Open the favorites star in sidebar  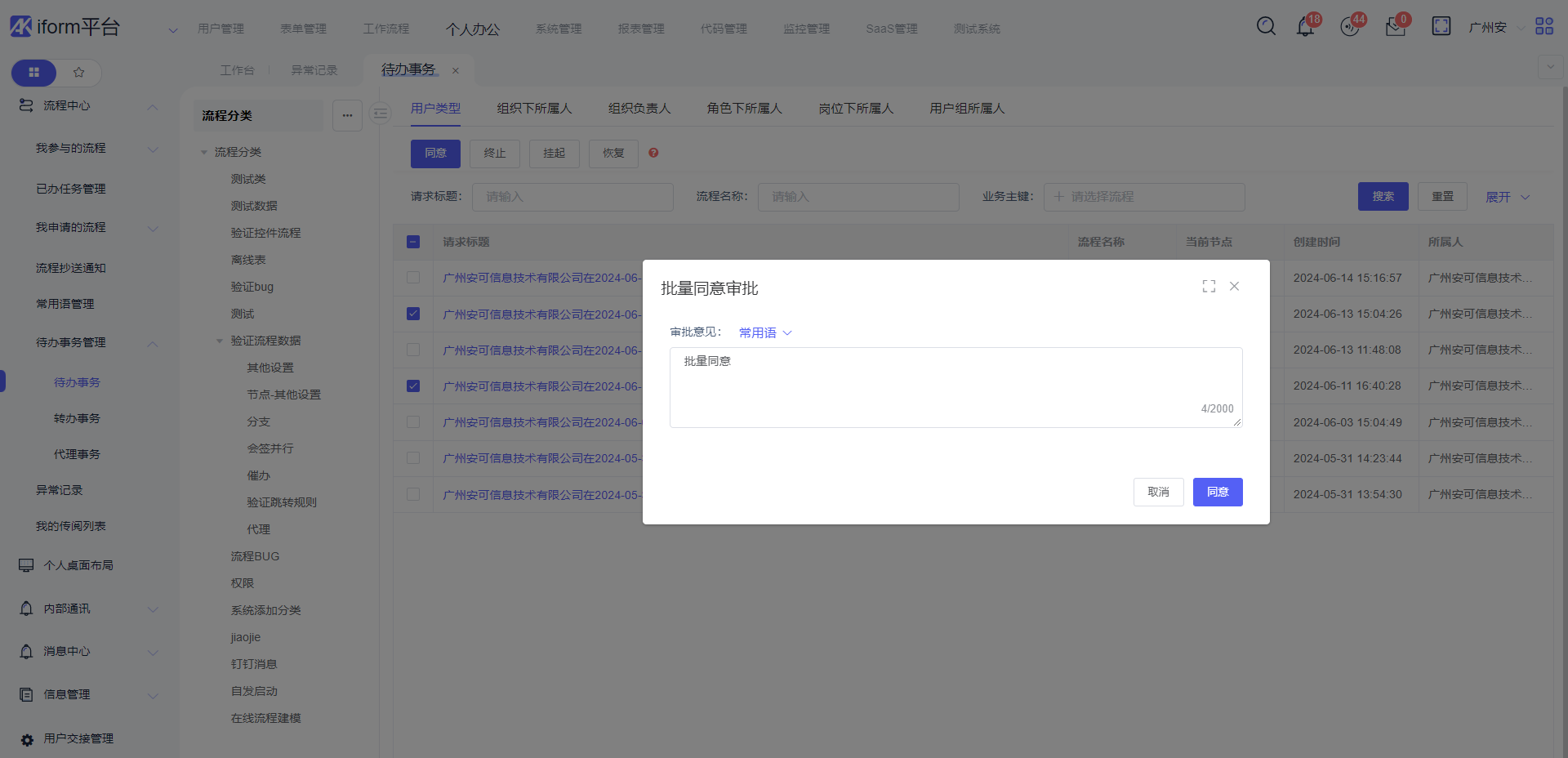[x=79, y=73]
